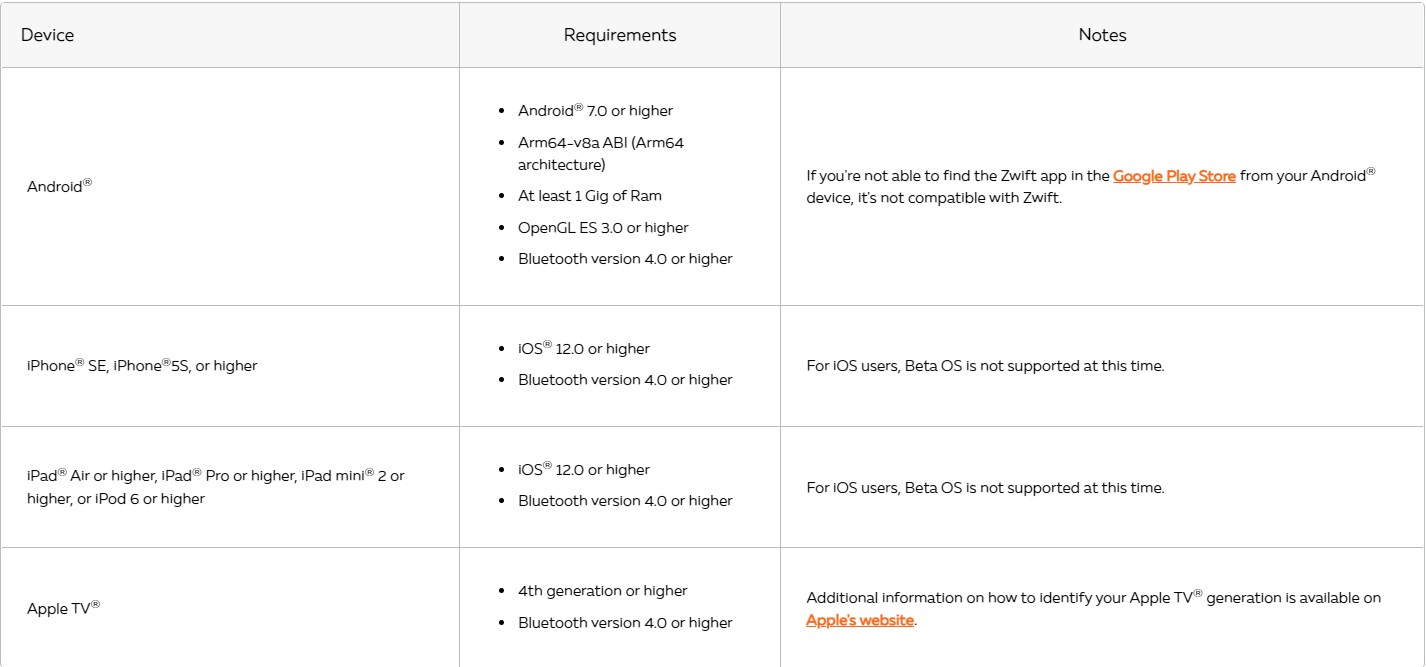1426x667 pixels.
Task: Open the Google Play Store link
Action: 1174,176
